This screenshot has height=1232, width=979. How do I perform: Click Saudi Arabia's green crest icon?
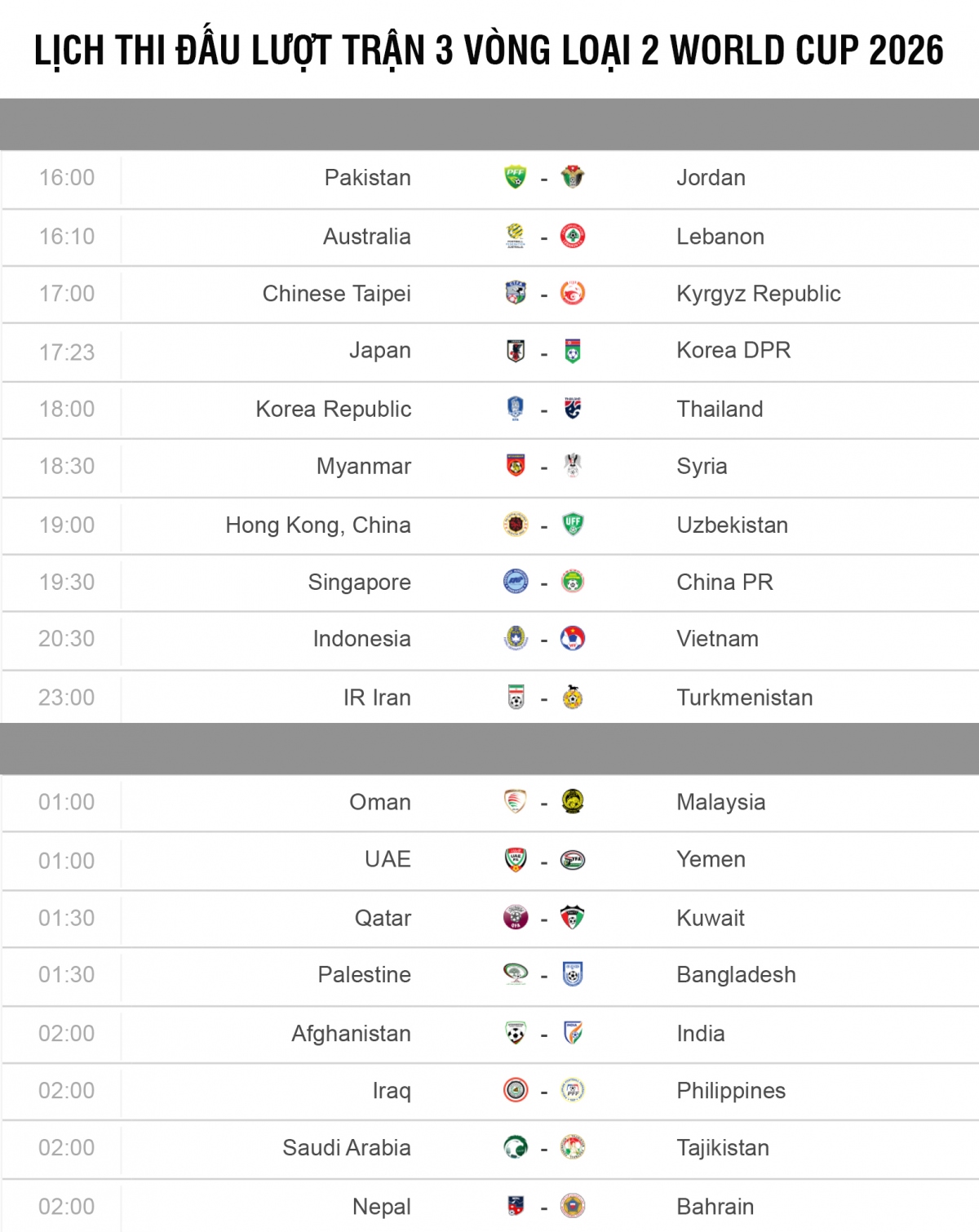(516, 1148)
